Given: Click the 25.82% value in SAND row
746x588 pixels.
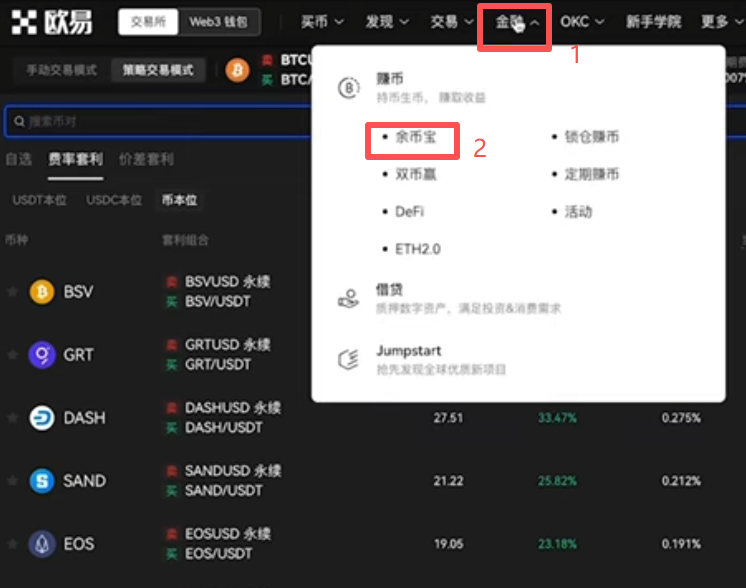Looking at the screenshot, I should (x=557, y=481).
